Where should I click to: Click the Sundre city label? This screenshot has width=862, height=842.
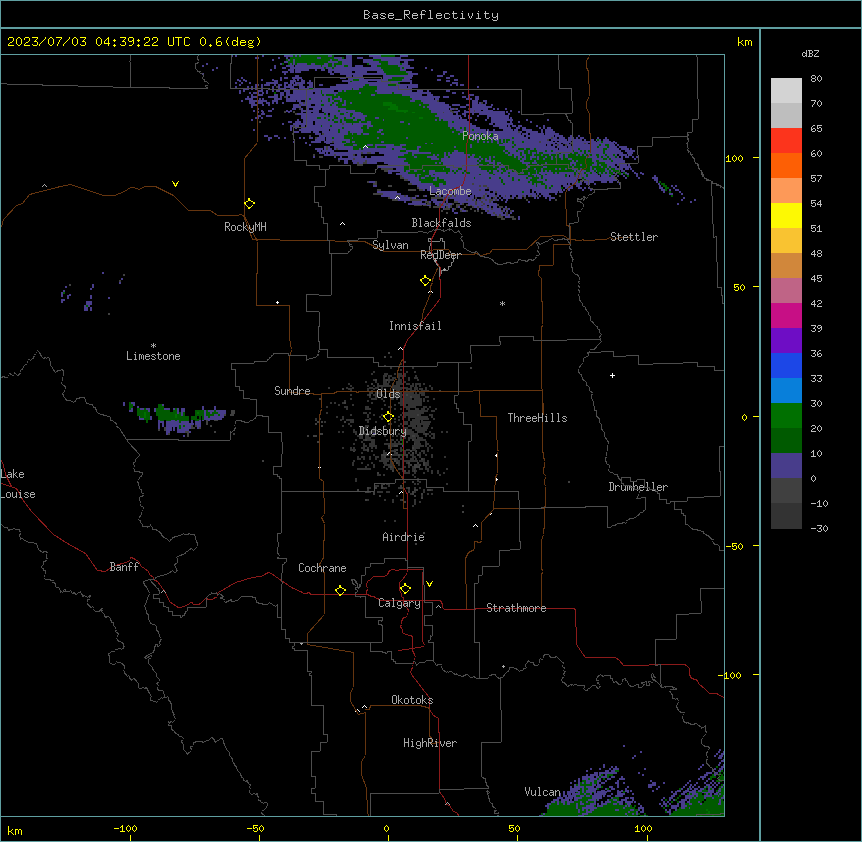pyautogui.click(x=292, y=391)
